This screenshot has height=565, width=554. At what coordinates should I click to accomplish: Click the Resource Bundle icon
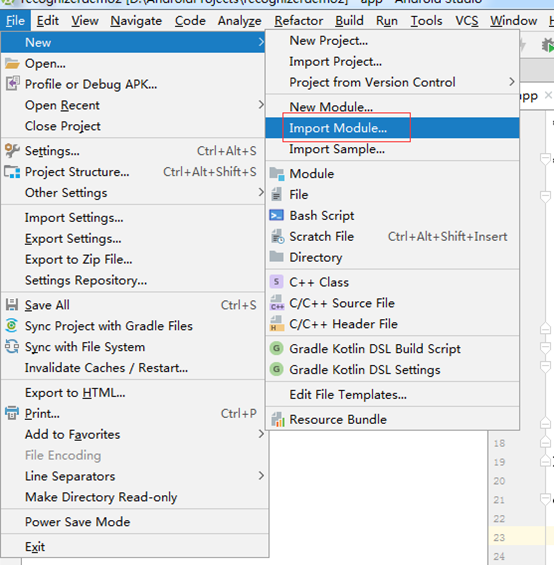(278, 419)
